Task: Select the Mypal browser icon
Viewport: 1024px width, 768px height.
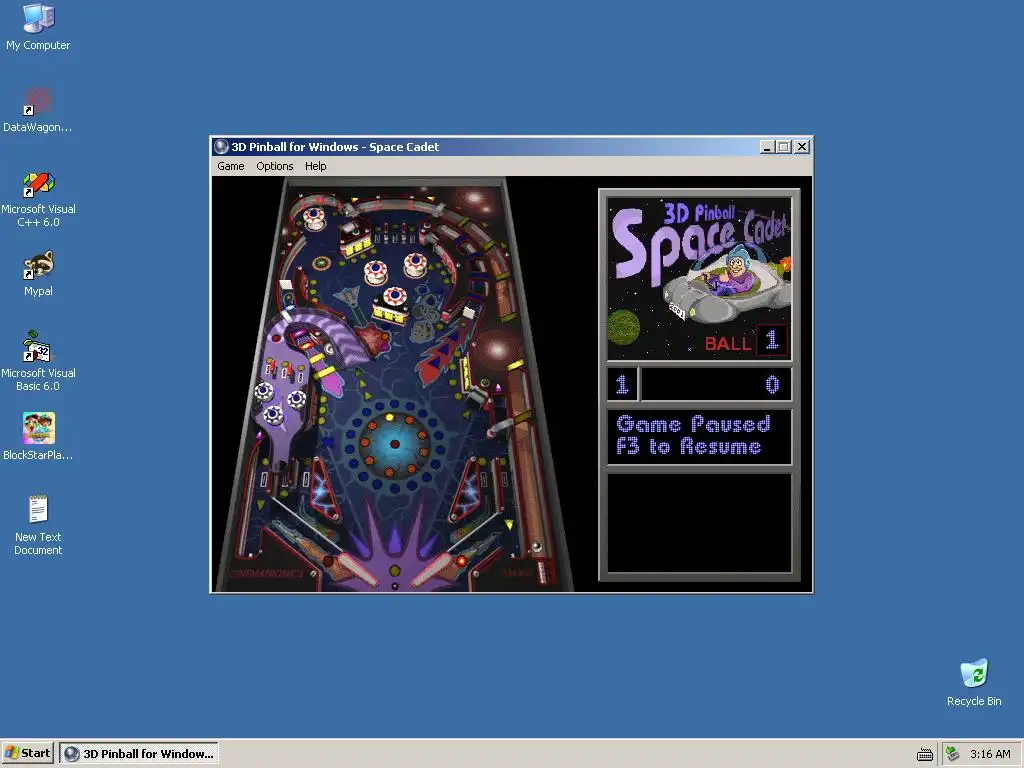Action: point(38,273)
